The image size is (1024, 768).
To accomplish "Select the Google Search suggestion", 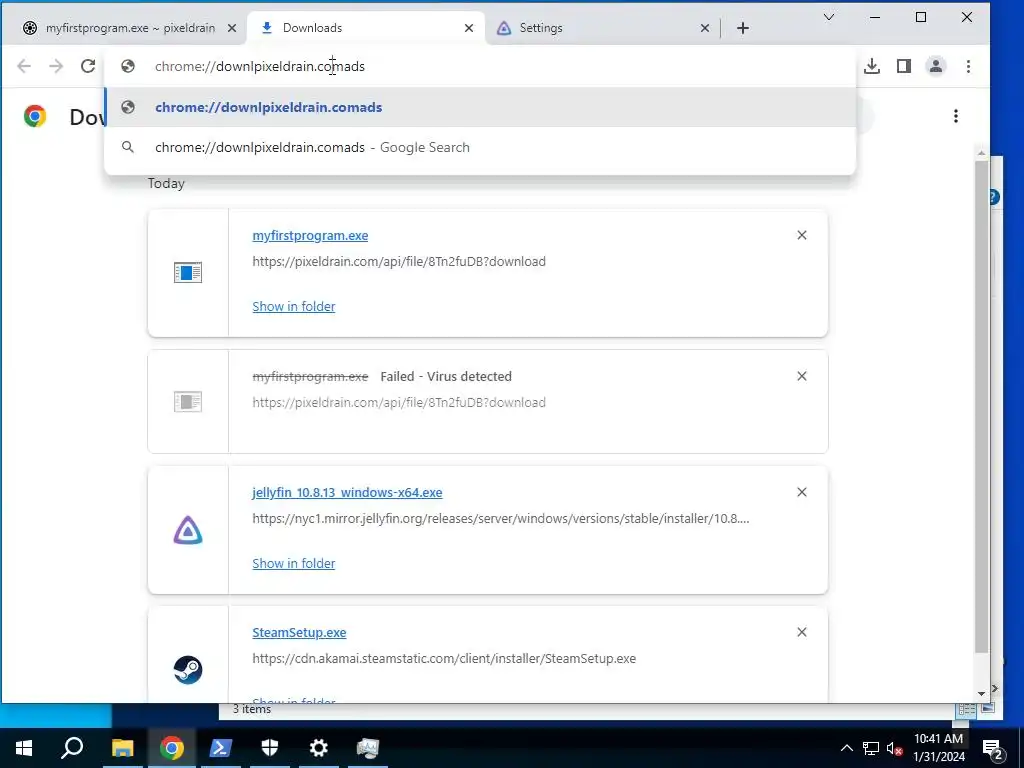I will [480, 148].
